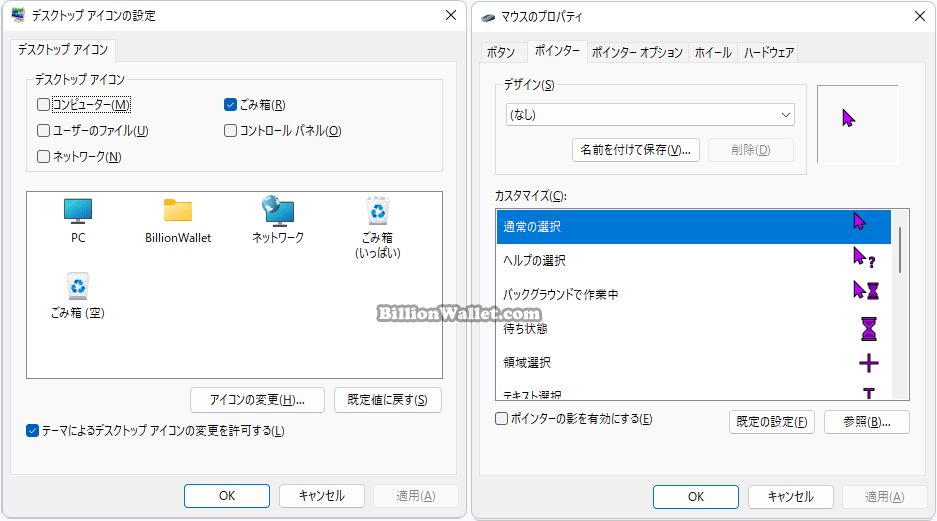The width and height of the screenshot is (937, 521).
Task: Select the 領域選択 list row
Action: (694, 363)
